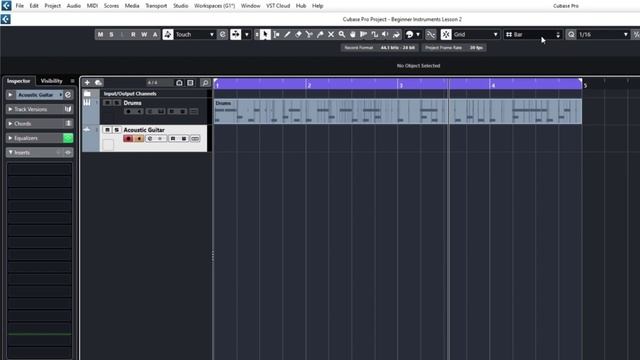Image resolution: width=640 pixels, height=360 pixels.
Task: Expand the Track Versions inspector section
Action: [x=10, y=109]
